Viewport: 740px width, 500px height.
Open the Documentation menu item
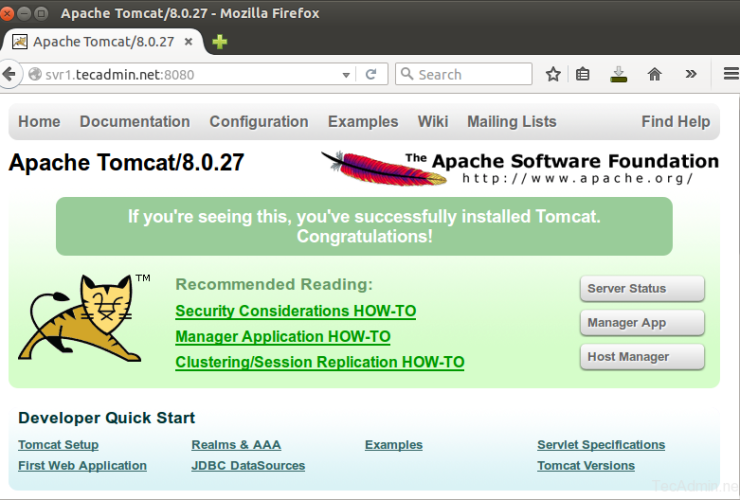tap(134, 122)
